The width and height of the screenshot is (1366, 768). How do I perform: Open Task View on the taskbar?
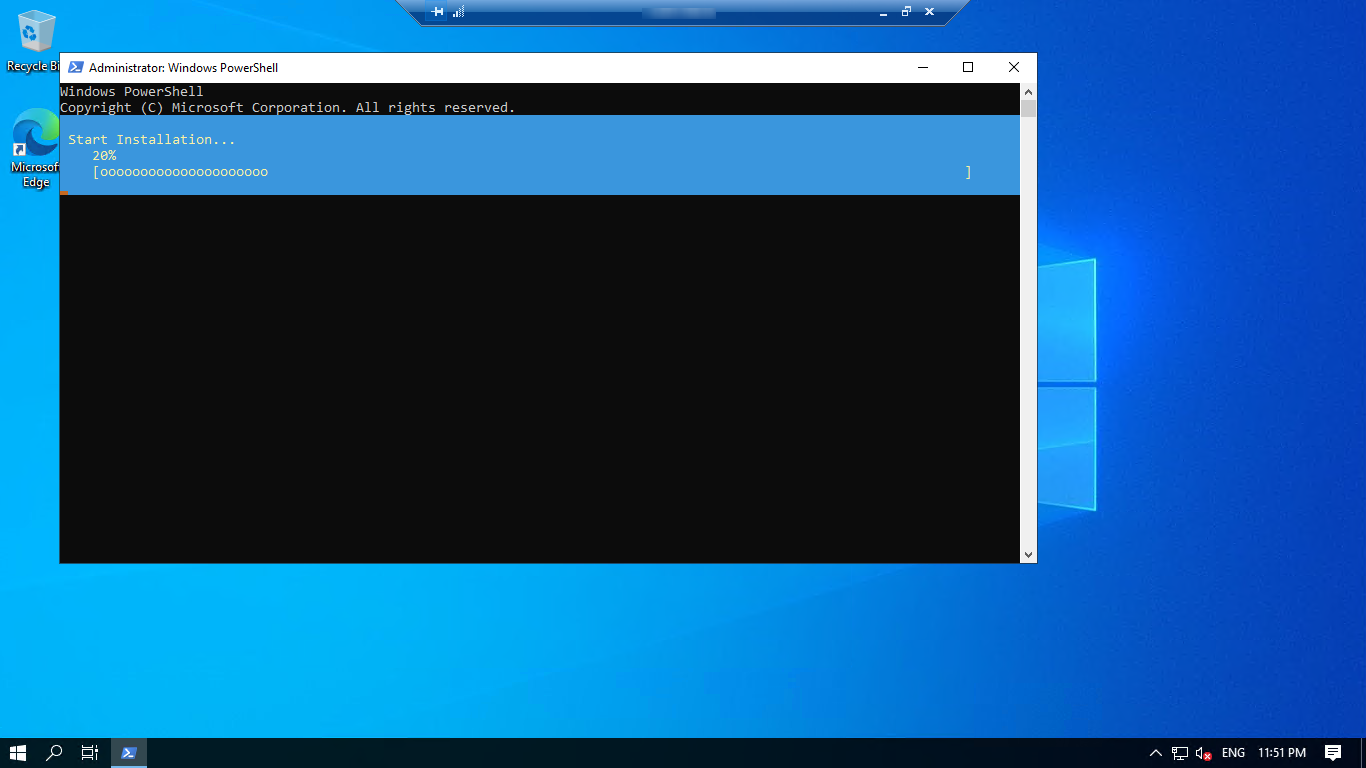90,753
